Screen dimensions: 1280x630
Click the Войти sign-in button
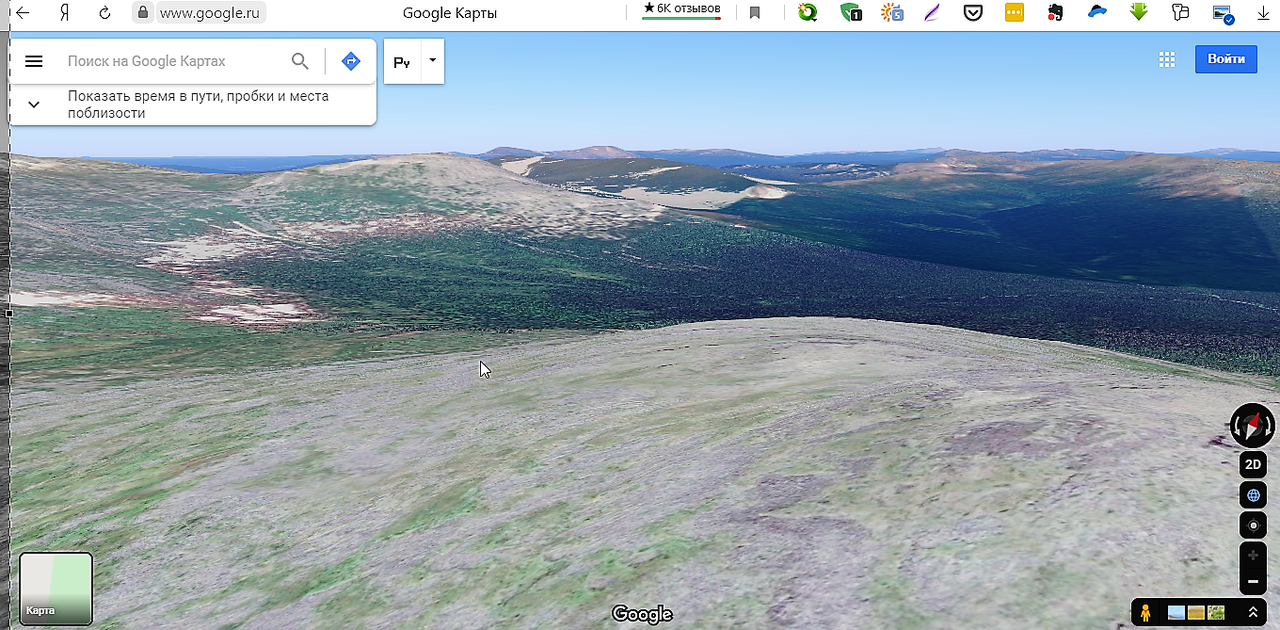1225,59
